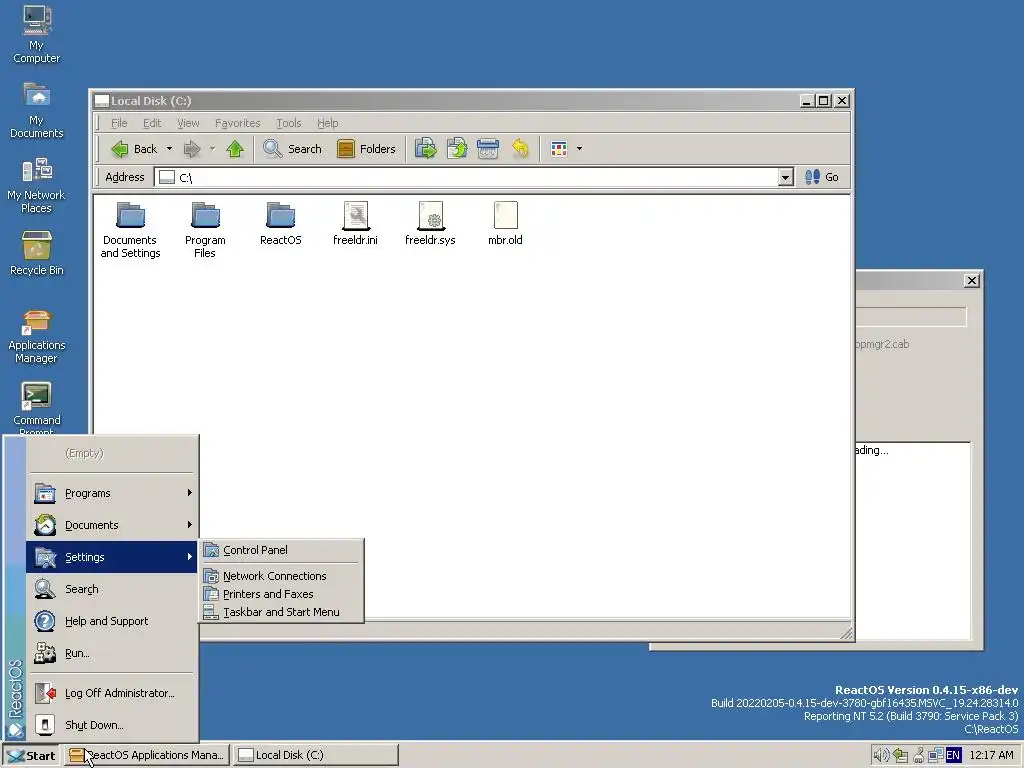Click the Move To toolbar icon
1024x768 pixels.
[426, 149]
